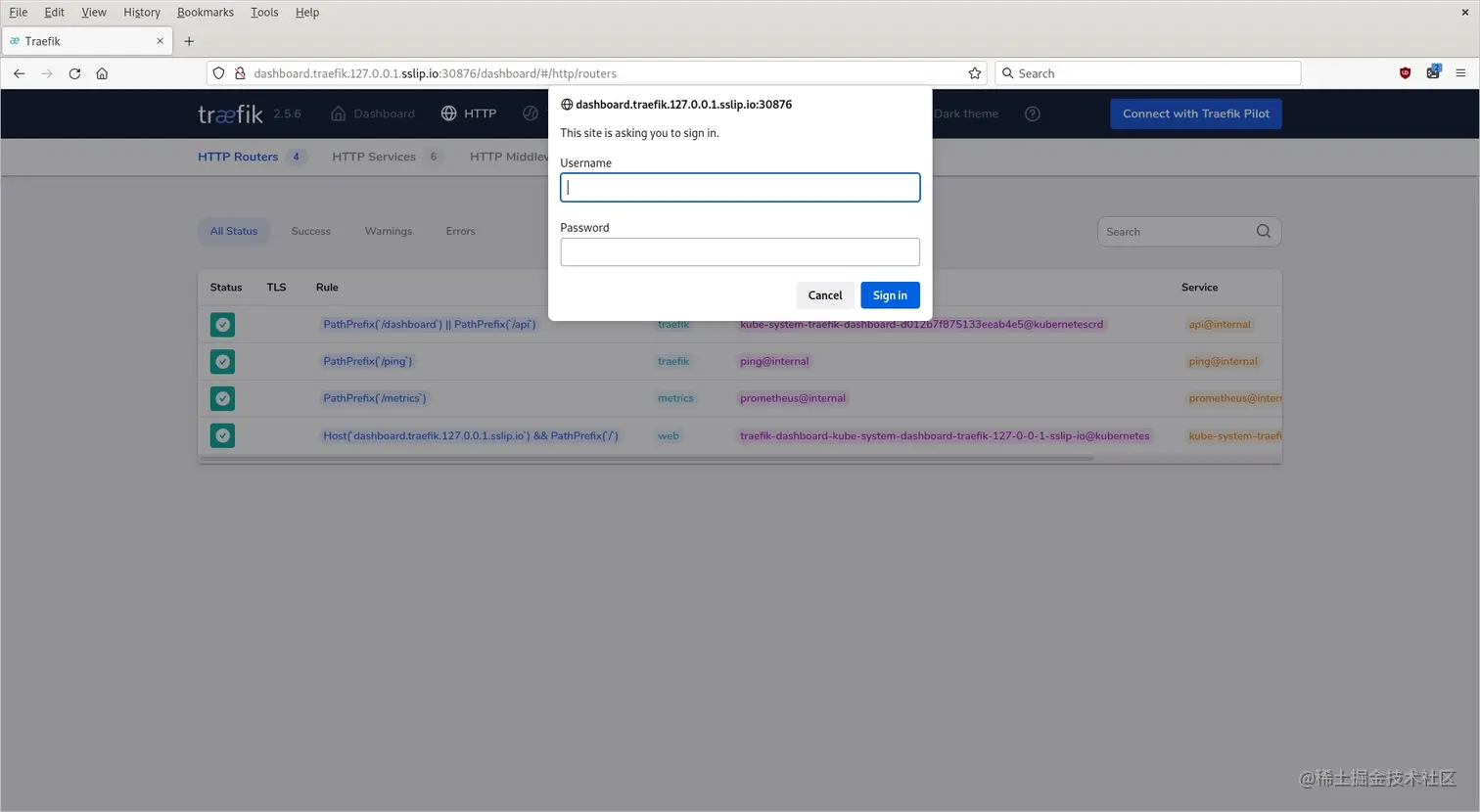Screen dimensions: 1480x812
Task: Click the PathPrefix(`/ping`) rule
Action: (x=368, y=362)
